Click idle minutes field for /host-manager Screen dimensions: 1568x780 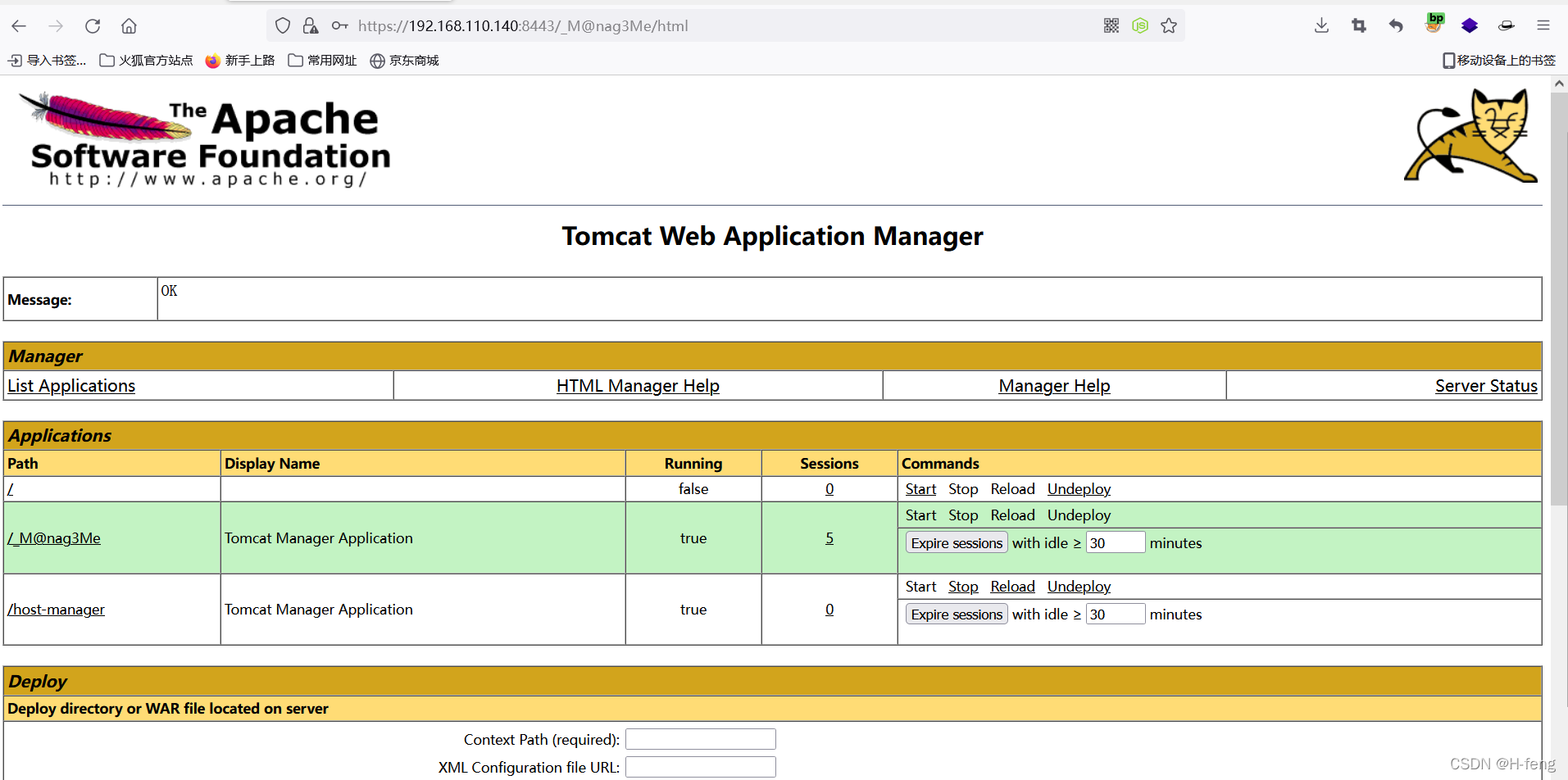point(1116,614)
